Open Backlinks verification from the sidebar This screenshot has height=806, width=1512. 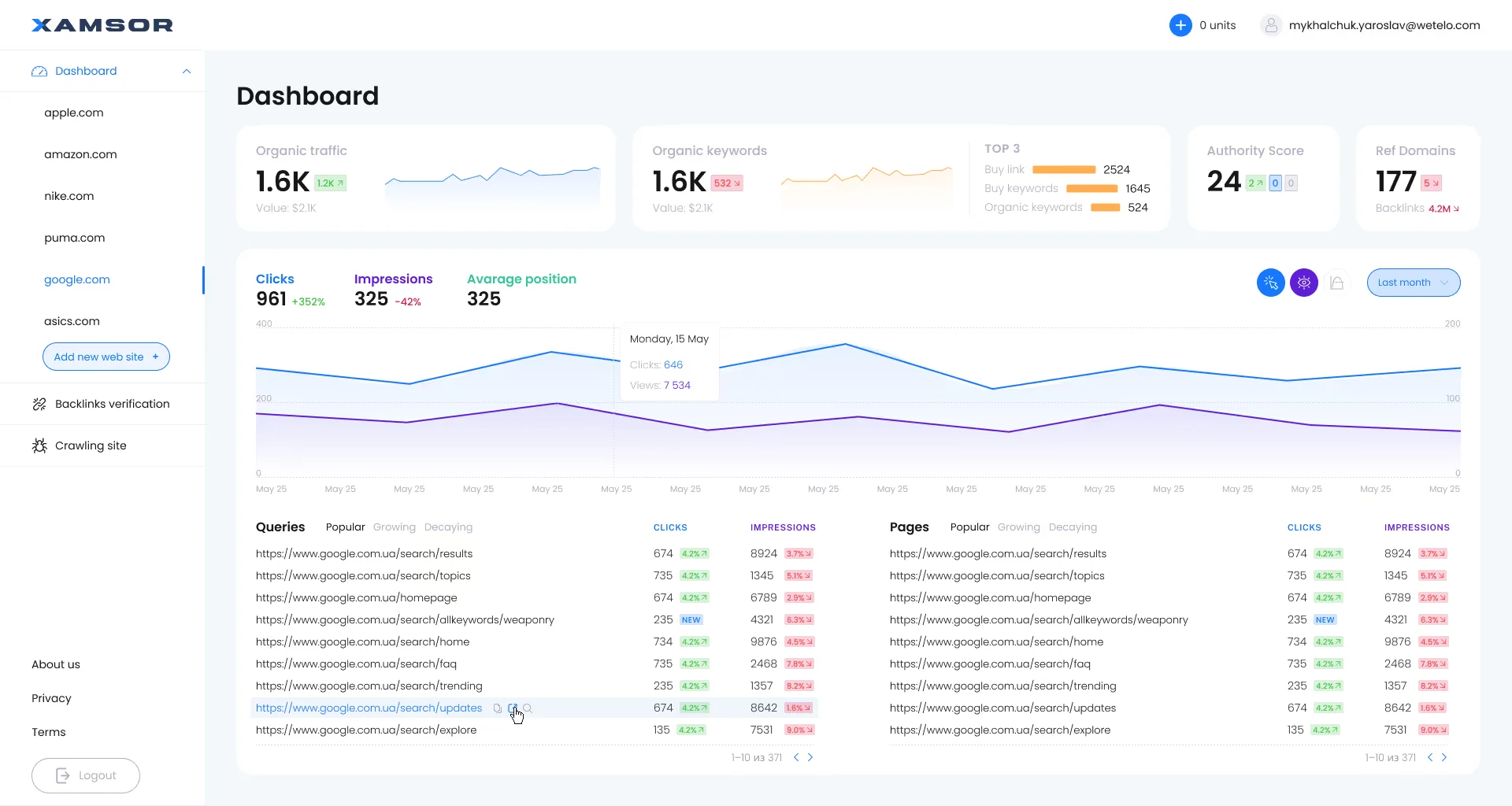pyautogui.click(x=112, y=404)
